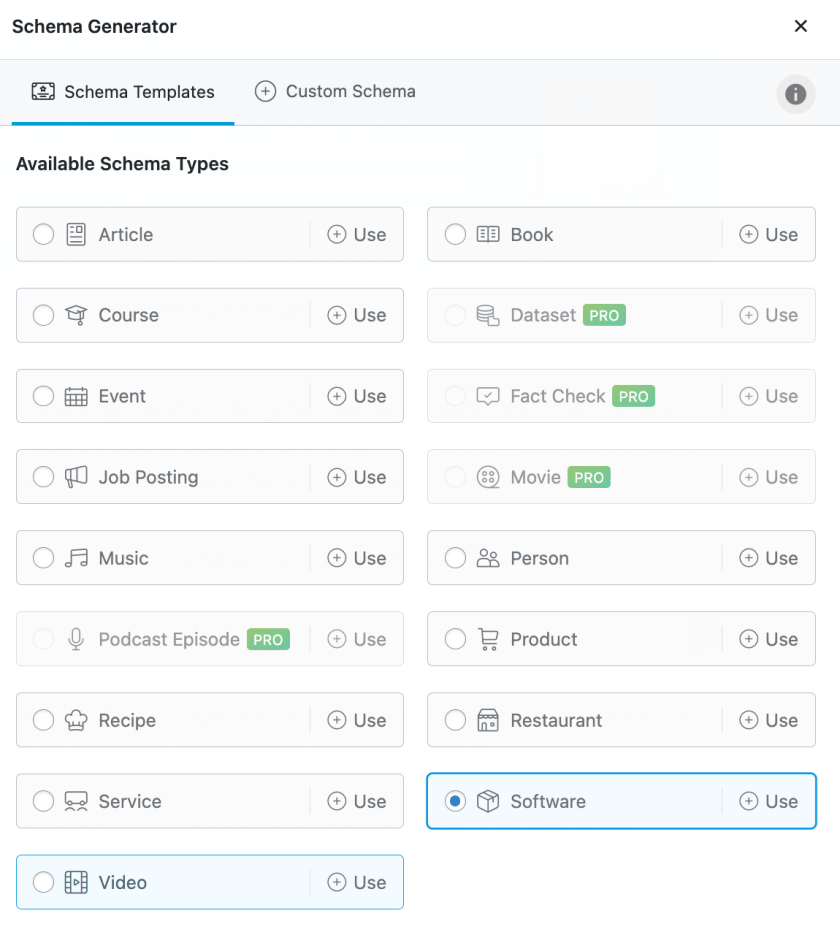840x935 pixels.
Task: Click the Course graduation cap icon
Action: (76, 315)
